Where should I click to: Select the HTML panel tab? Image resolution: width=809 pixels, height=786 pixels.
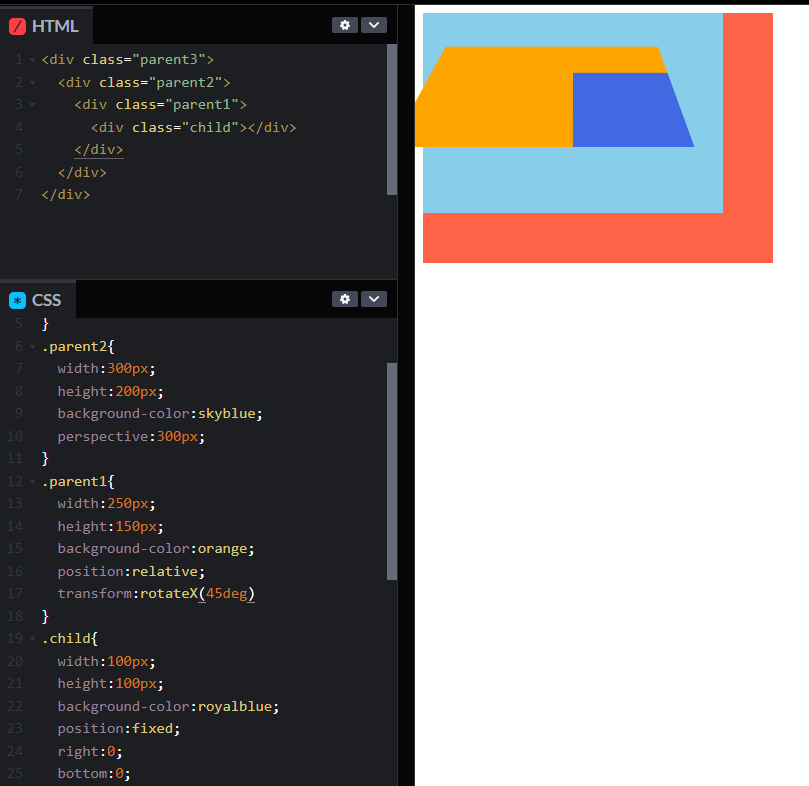point(46,26)
